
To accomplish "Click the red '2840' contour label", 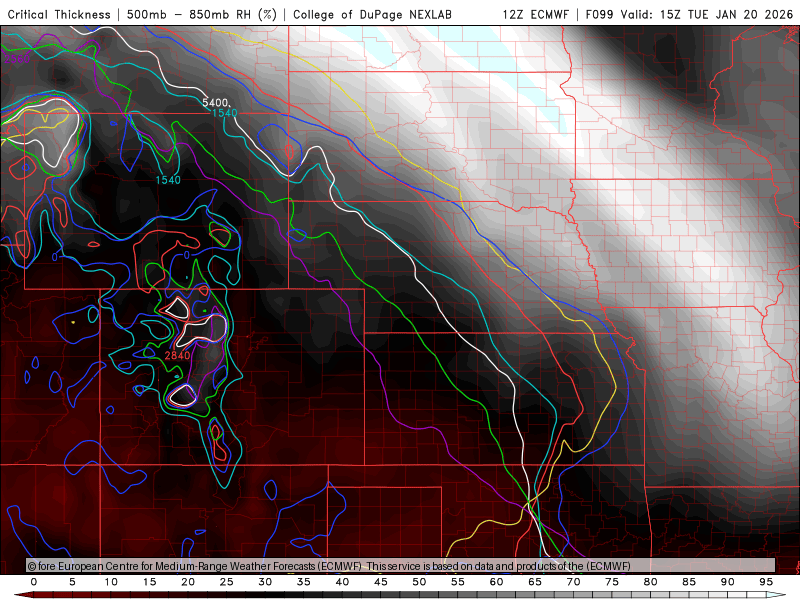I will pyautogui.click(x=177, y=356).
